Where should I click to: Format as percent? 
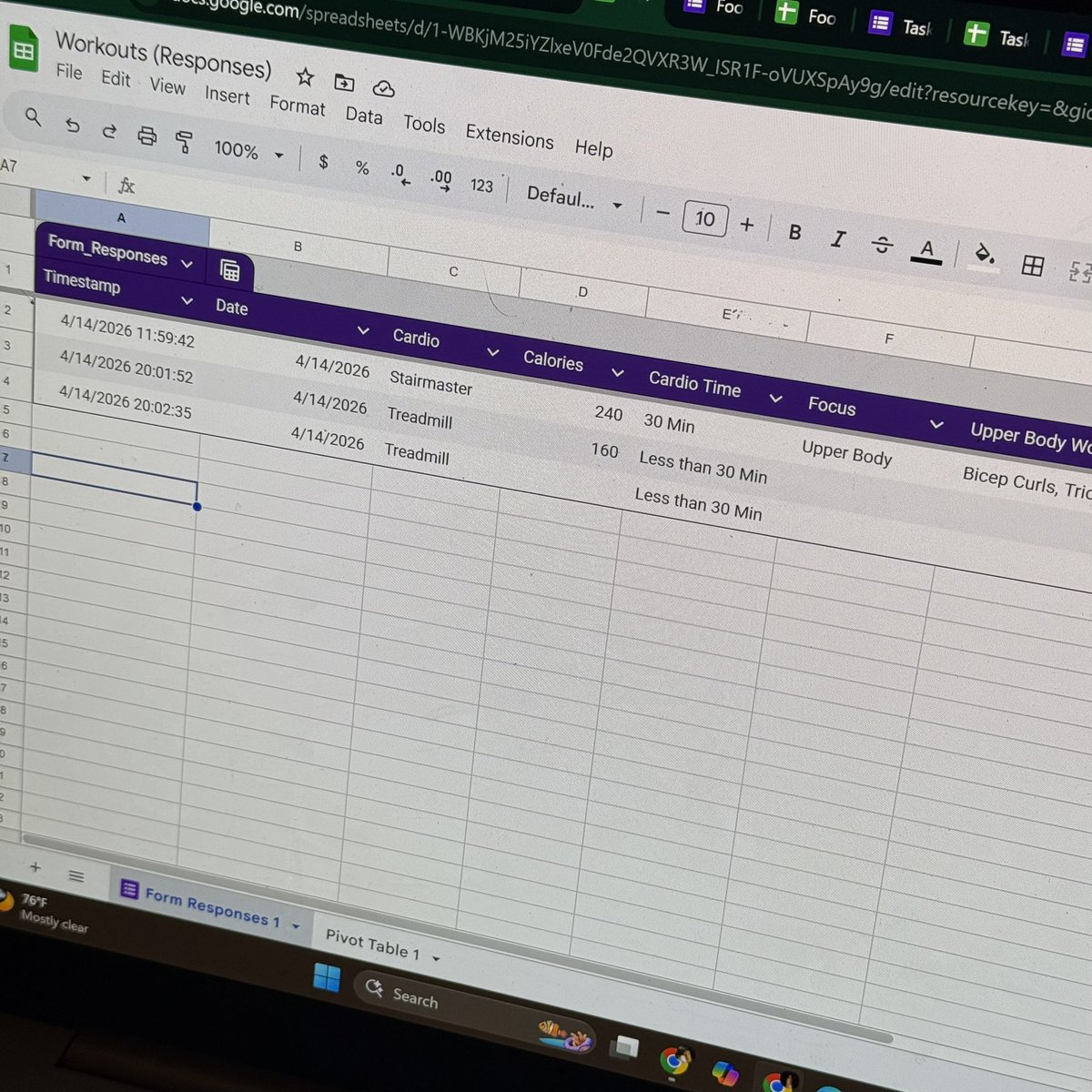tap(362, 167)
